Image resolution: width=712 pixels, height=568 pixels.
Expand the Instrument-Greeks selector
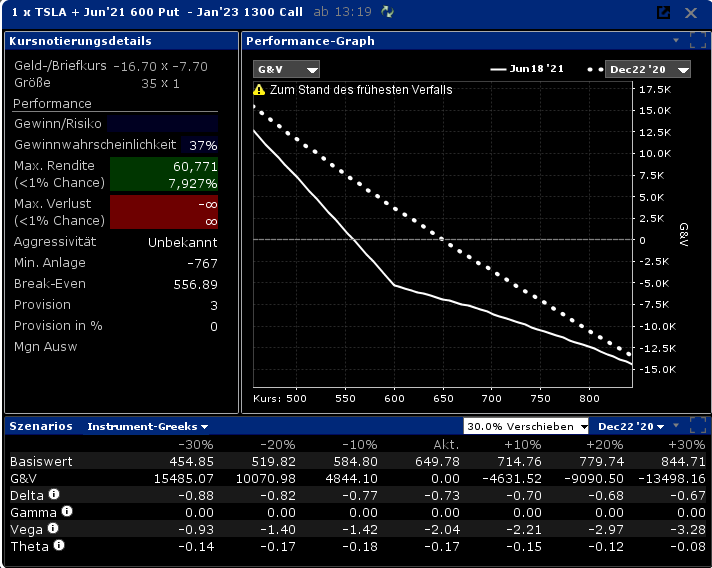(147, 426)
